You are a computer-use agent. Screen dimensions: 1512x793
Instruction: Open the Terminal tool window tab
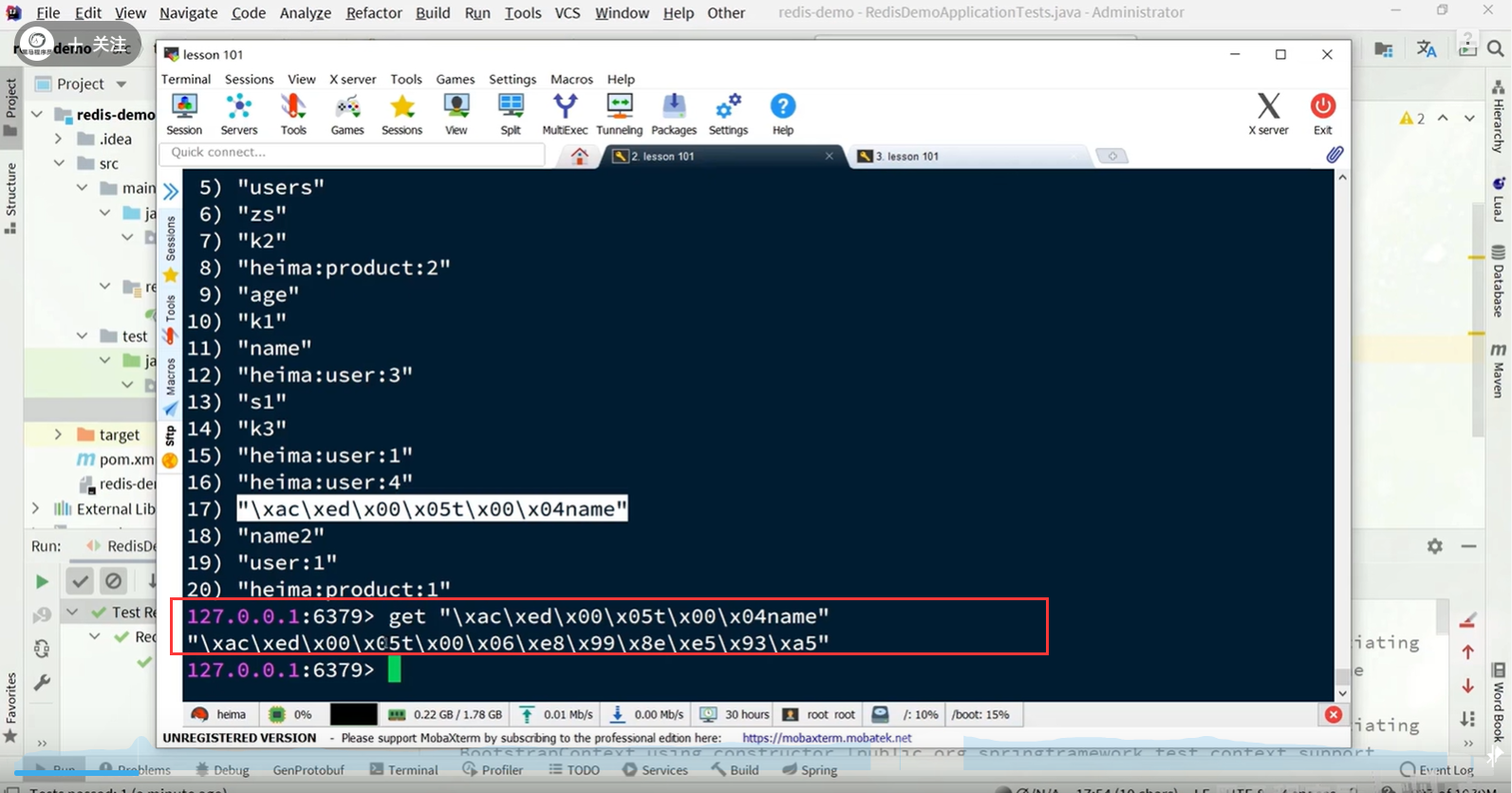click(403, 770)
